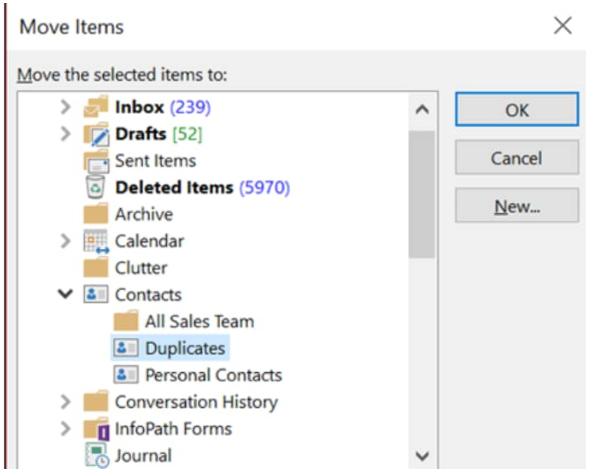The width and height of the screenshot is (590, 473).
Task: Expand the Drafts folder chevron
Action: click(66, 134)
